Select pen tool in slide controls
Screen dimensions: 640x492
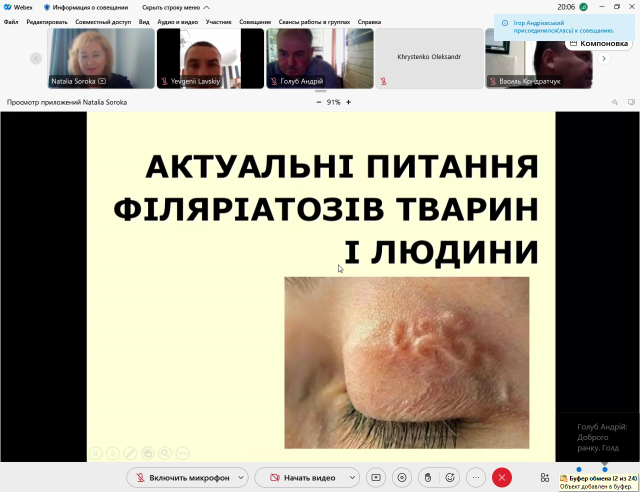(130, 453)
